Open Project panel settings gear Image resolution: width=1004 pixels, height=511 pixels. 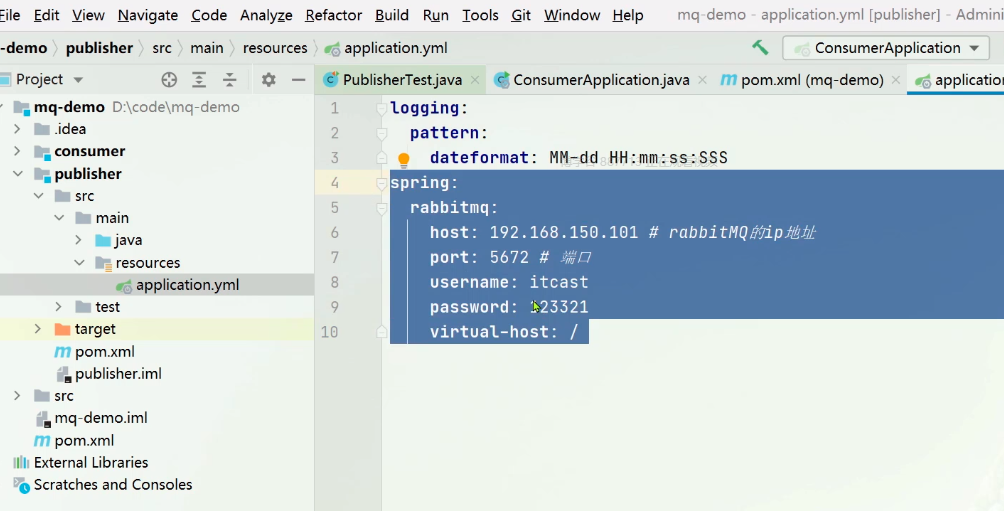point(268,79)
